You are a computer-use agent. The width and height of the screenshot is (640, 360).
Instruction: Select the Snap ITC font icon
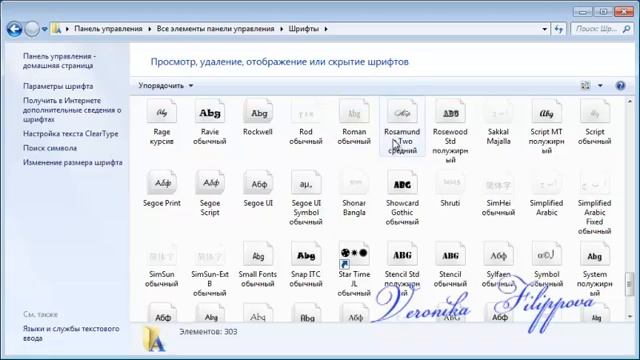tap(306, 254)
